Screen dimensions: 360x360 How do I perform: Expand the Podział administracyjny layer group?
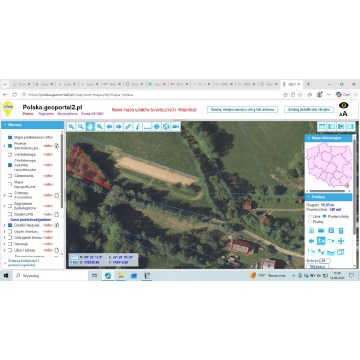(x=4, y=146)
